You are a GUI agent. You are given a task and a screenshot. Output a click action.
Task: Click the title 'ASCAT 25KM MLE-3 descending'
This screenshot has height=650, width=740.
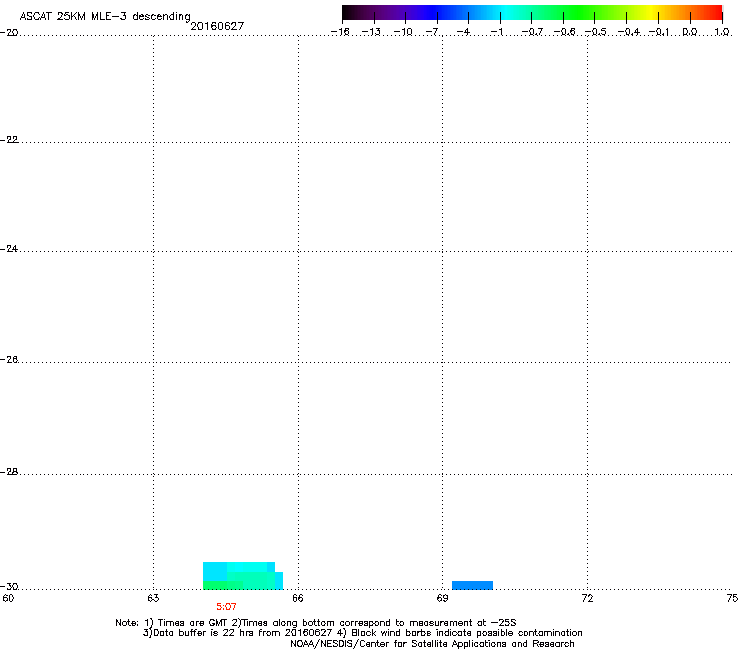(x=105, y=17)
